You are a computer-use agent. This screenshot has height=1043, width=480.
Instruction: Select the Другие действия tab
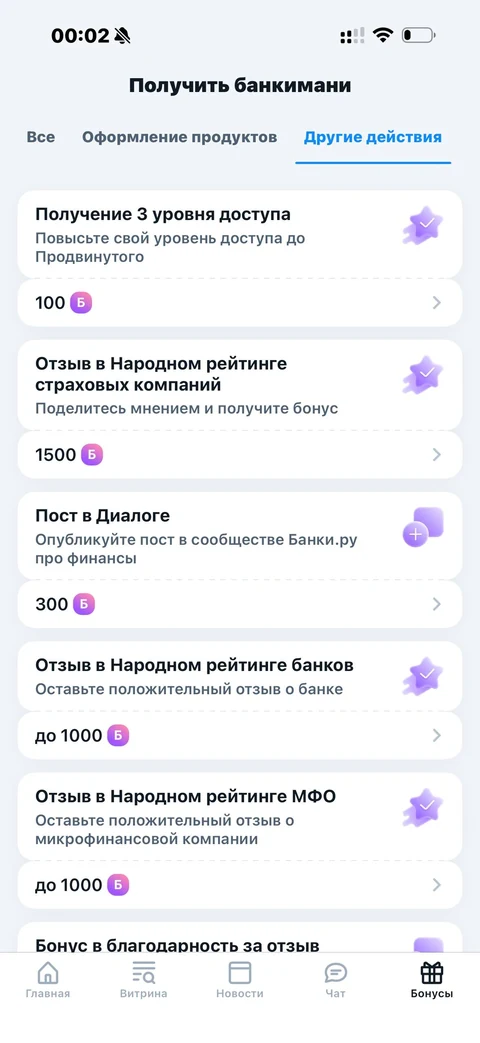click(x=373, y=138)
